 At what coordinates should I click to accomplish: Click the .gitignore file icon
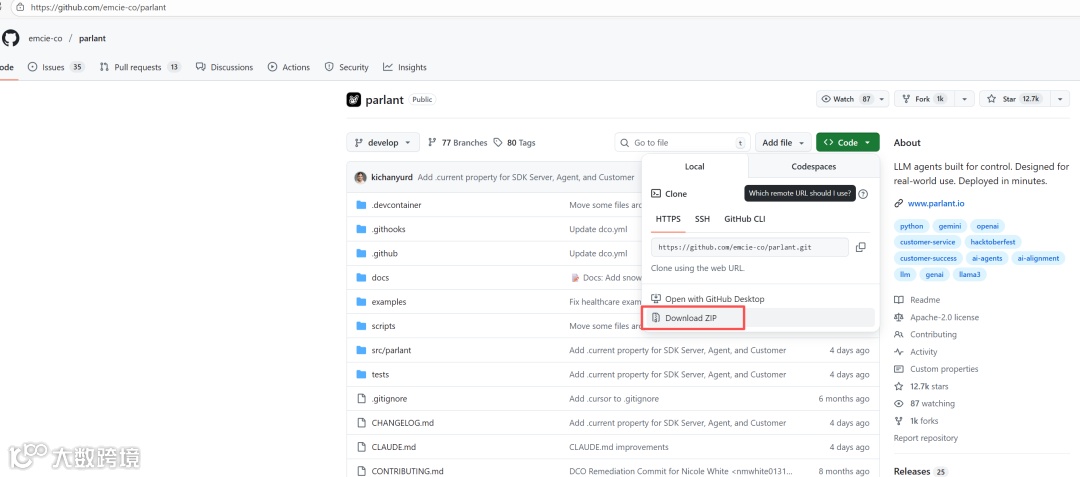pos(361,399)
